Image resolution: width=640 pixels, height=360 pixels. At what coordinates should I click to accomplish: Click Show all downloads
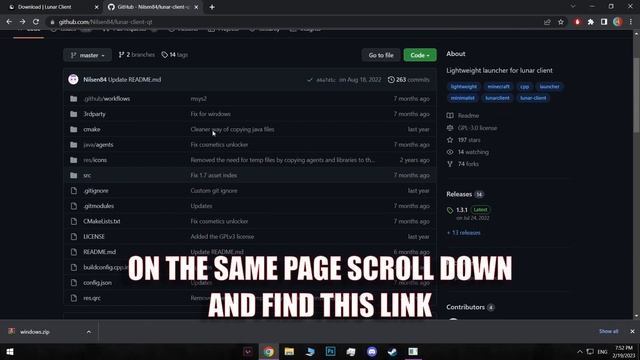(608, 331)
